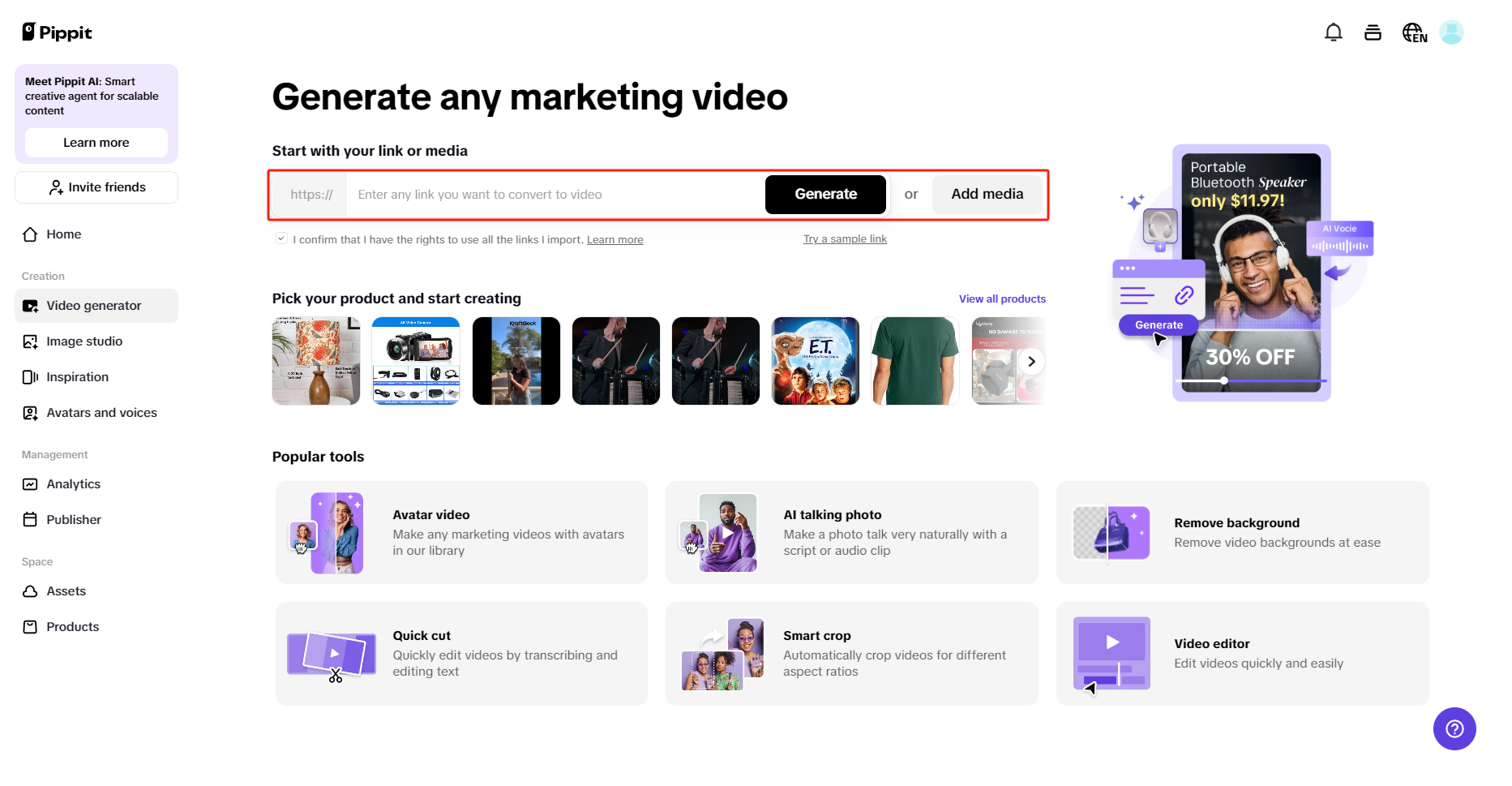Open the Inspiration panel
The image size is (1512, 786).
[x=78, y=377]
